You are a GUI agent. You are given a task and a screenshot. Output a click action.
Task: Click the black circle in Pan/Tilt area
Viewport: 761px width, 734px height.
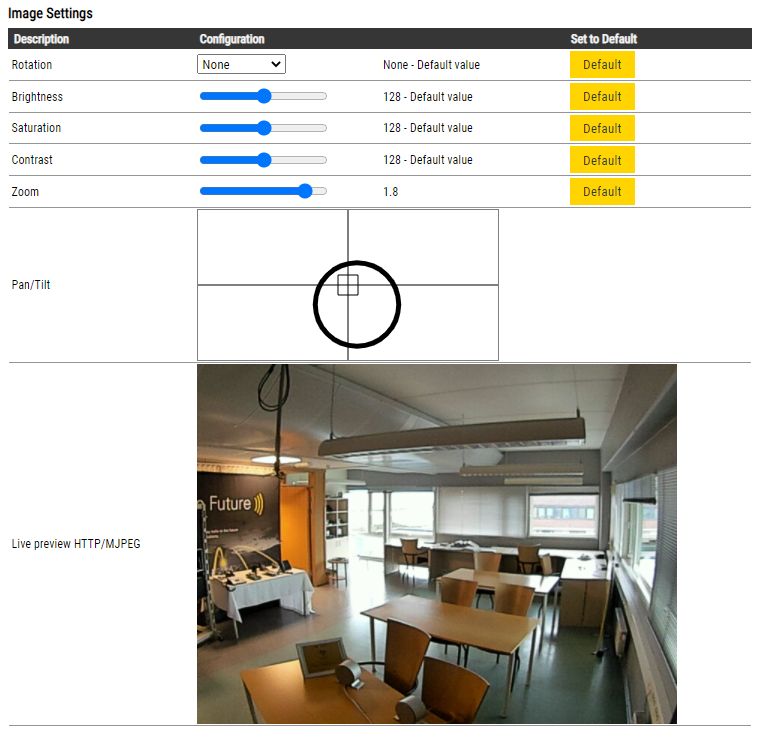[357, 304]
